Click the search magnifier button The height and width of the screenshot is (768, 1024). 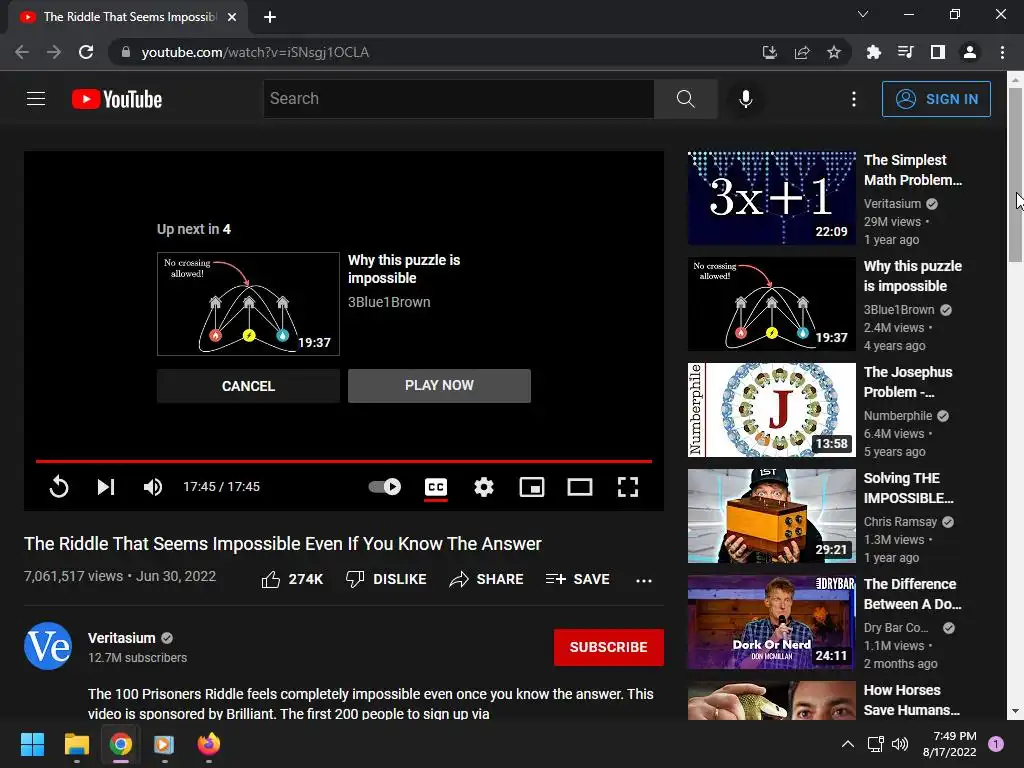686,99
